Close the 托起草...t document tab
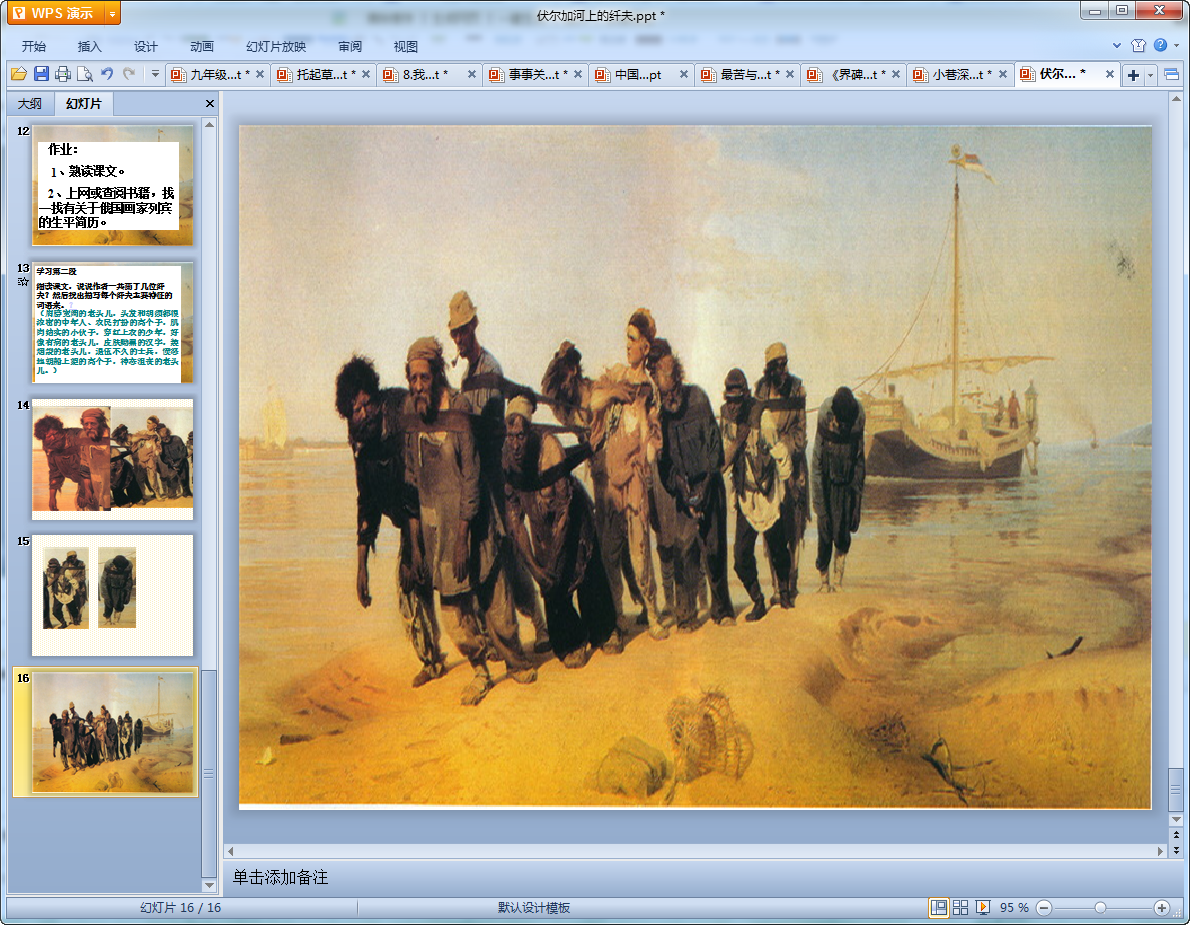 pos(366,74)
